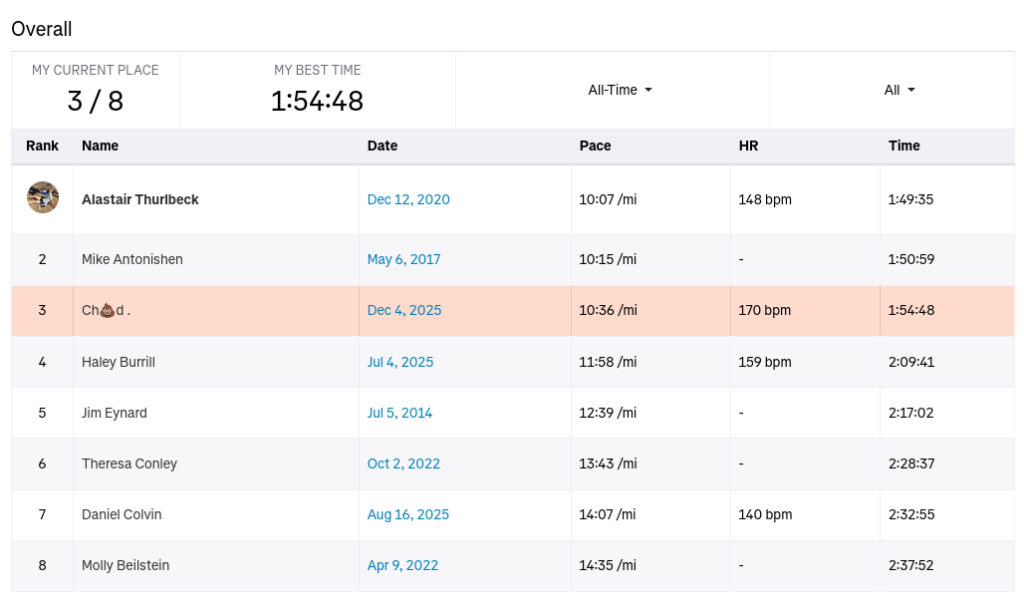Click the poop emoji in the highlighted name
Viewport: 1024px width, 615px height.
pyautogui.click(x=106, y=310)
